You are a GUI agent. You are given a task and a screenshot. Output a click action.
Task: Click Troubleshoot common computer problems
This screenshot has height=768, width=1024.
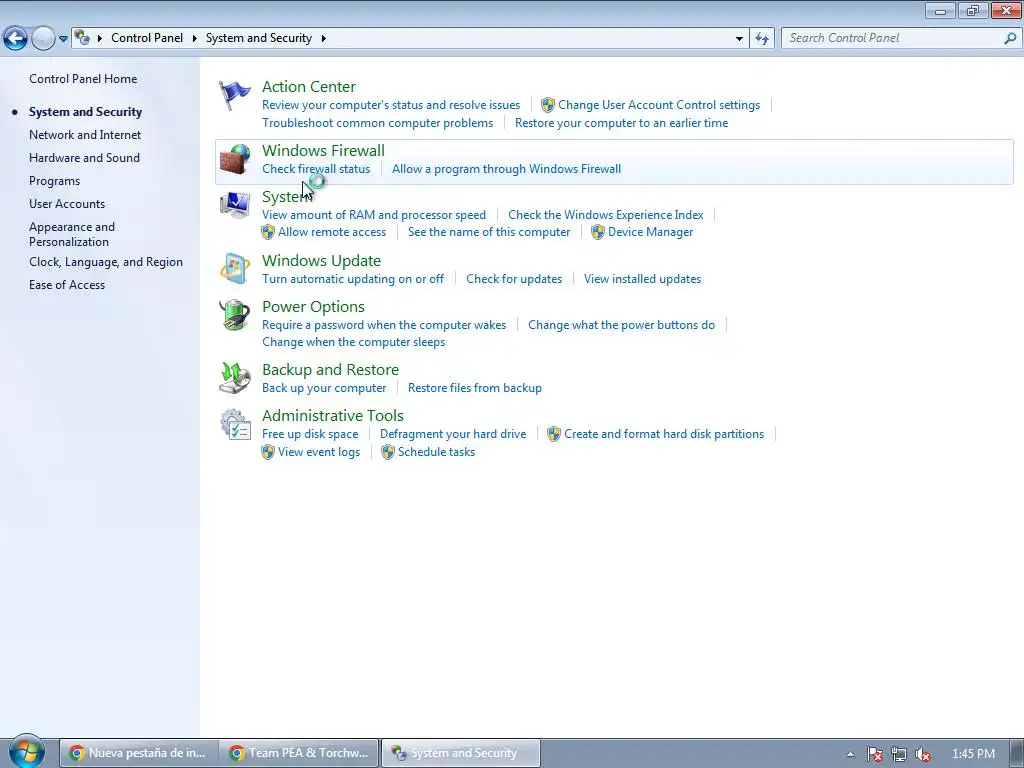coord(377,123)
